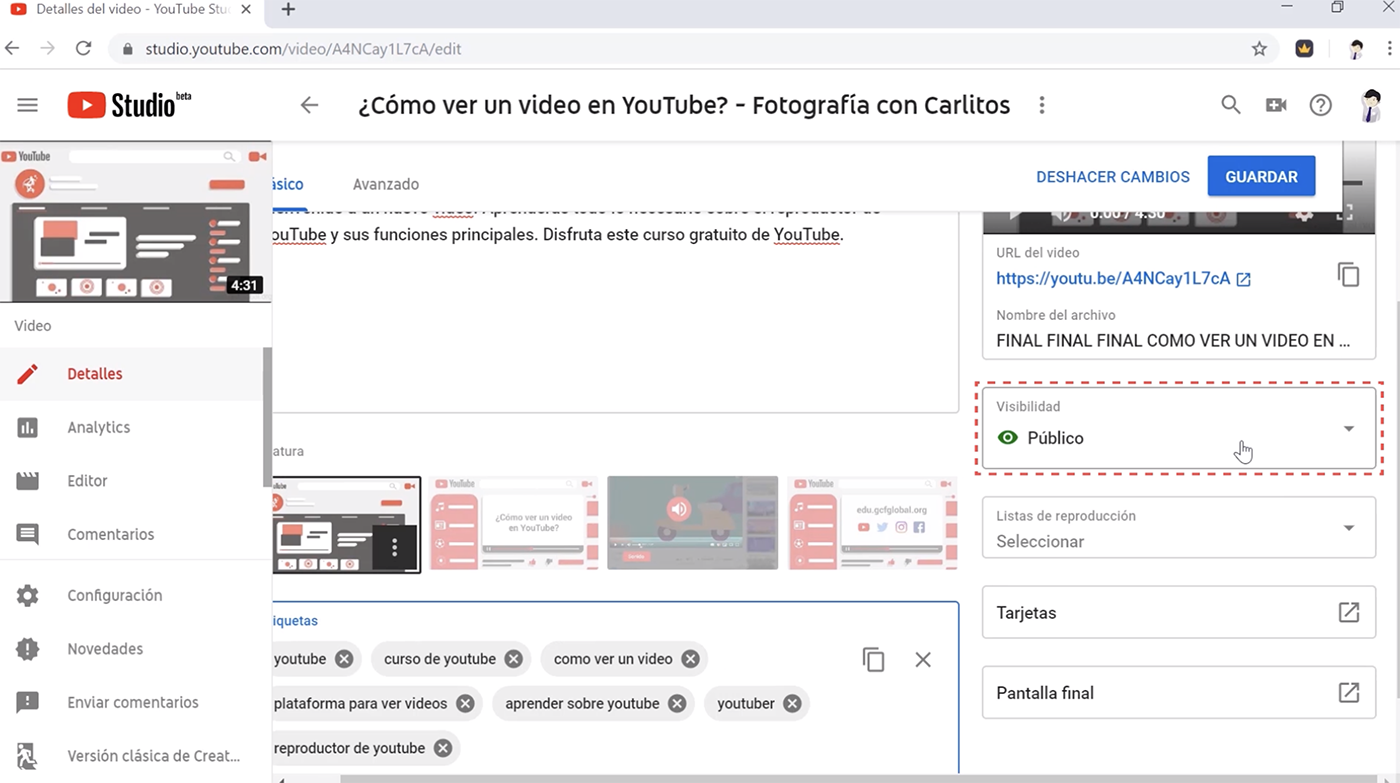Expand the Listas de reproducción dropdown

click(1179, 528)
